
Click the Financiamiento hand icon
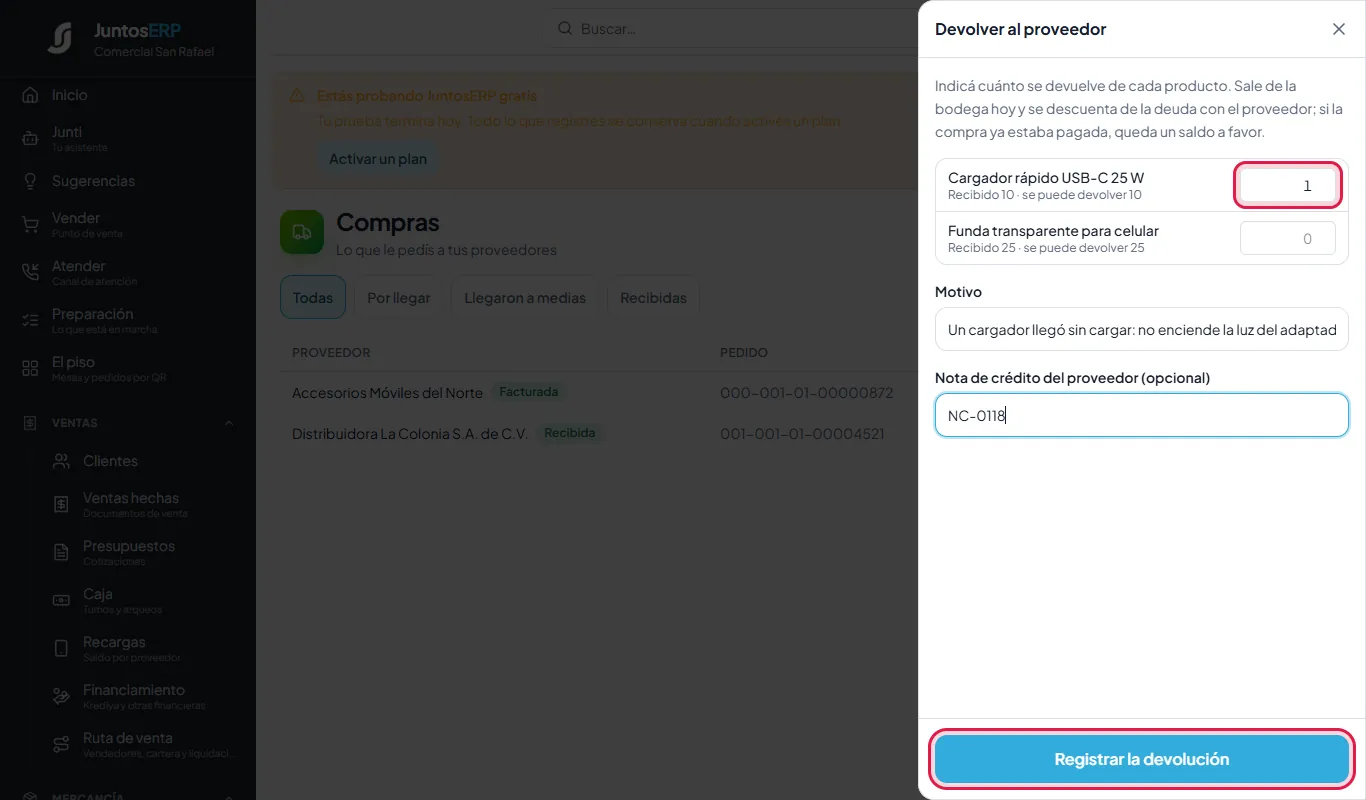[61, 696]
